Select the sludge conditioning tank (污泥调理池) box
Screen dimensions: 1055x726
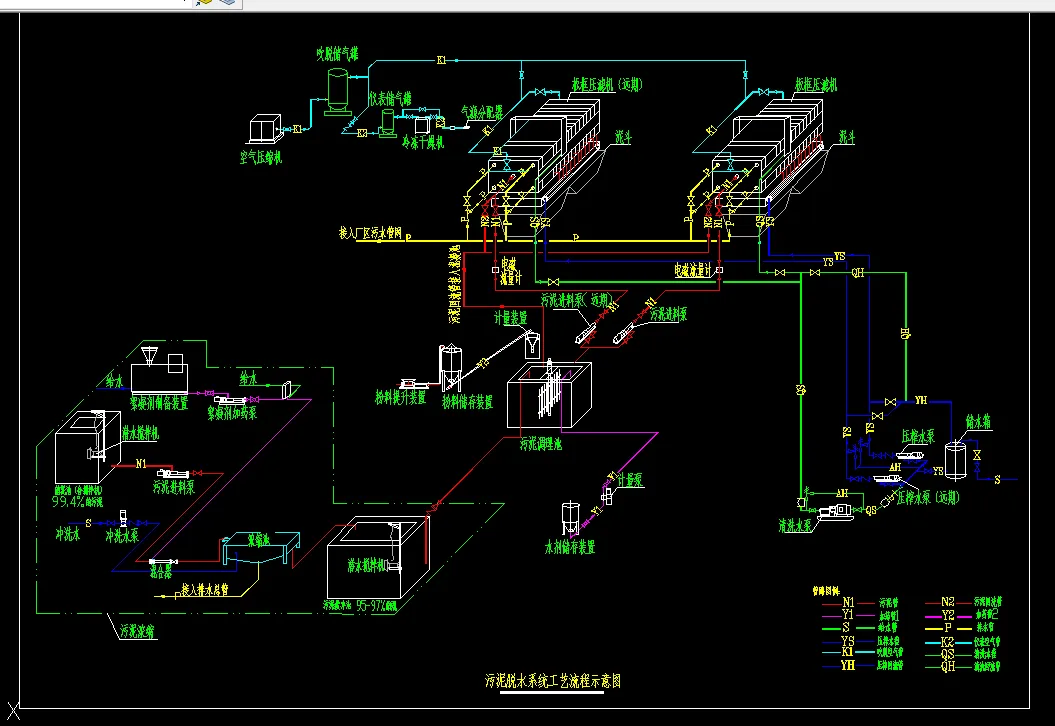pos(549,395)
